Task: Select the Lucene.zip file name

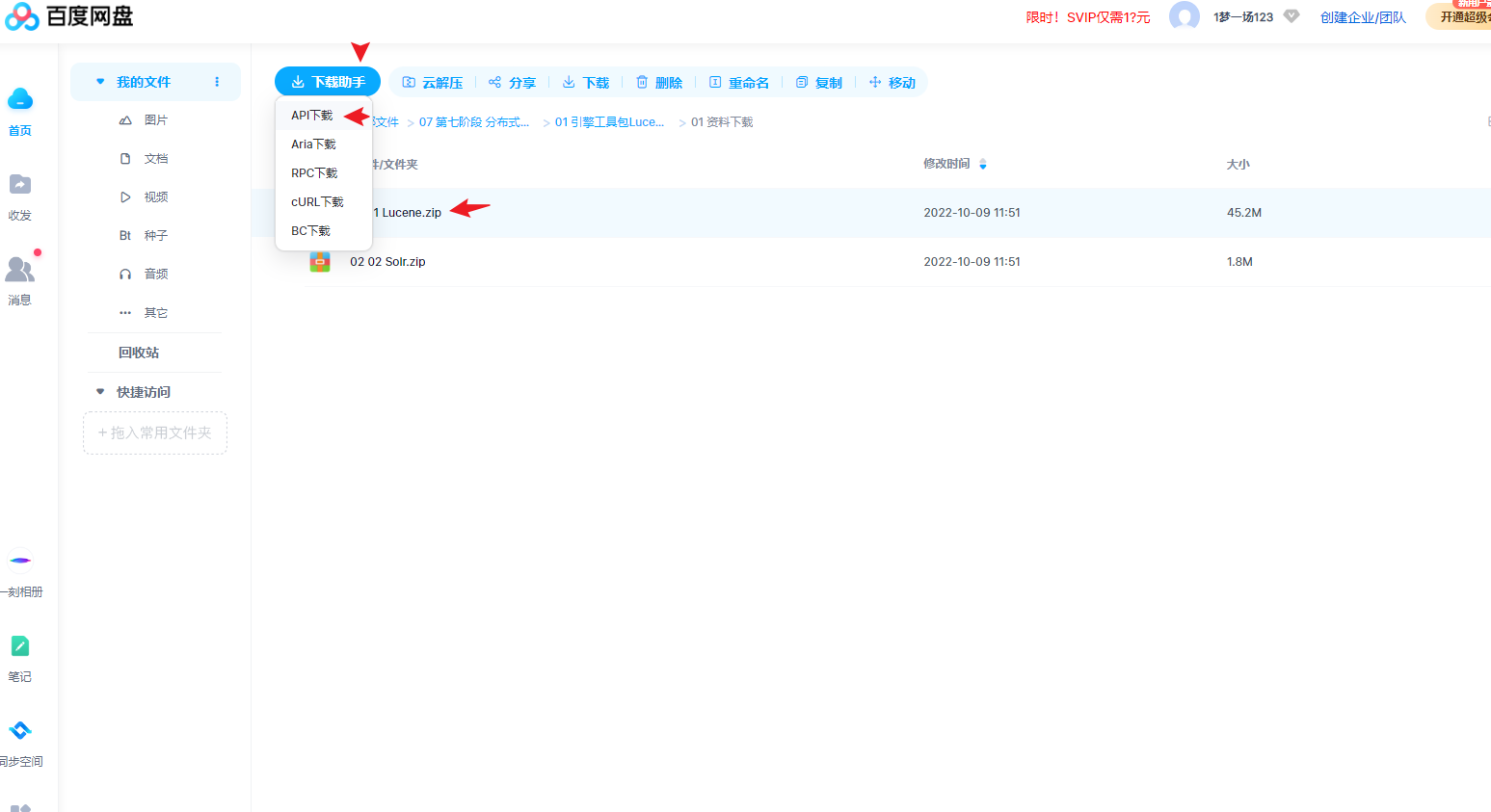Action: [x=408, y=213]
